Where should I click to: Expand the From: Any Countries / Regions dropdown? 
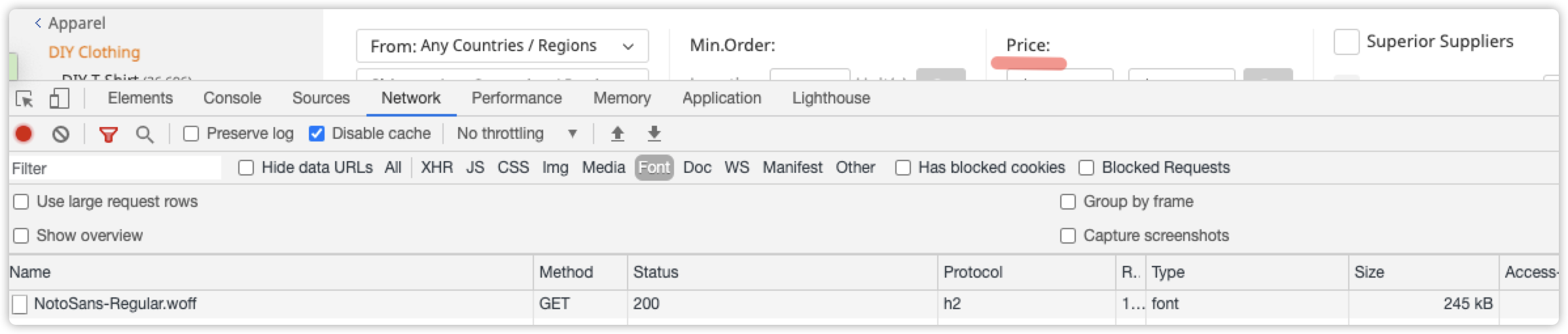[x=502, y=46]
